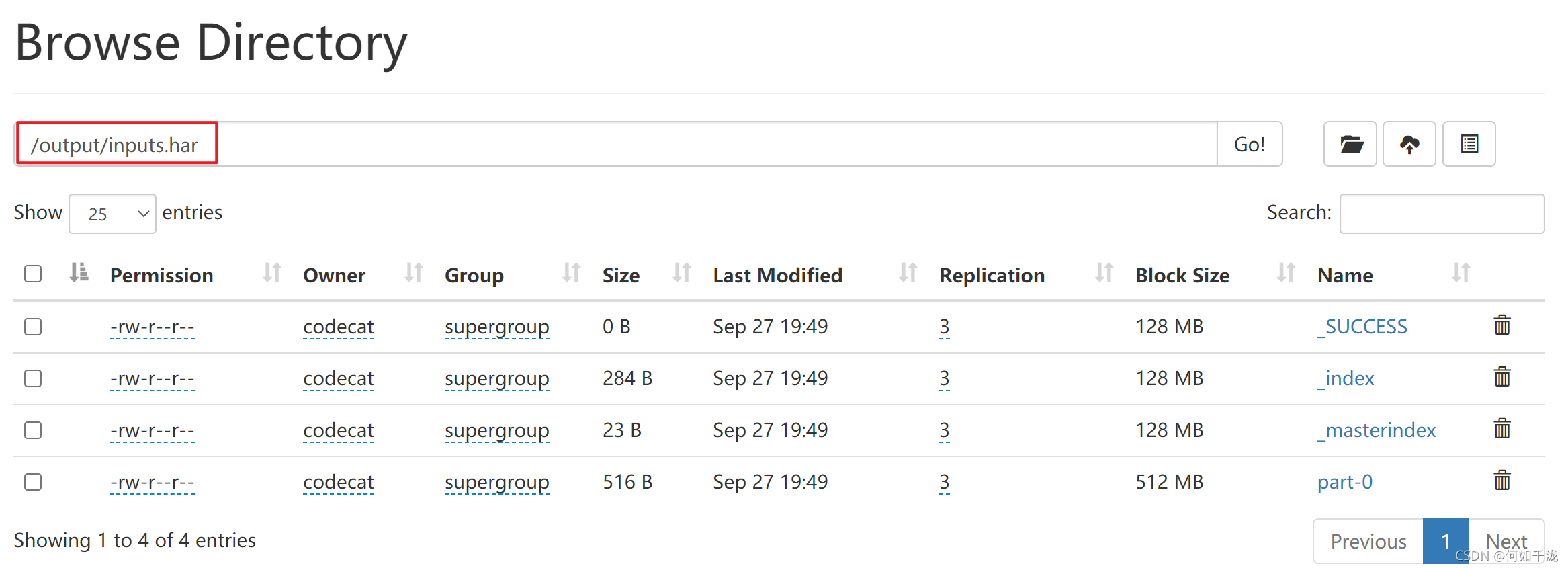Delete the _masterindex file with its trash icon
The image size is (1568, 568).
pyautogui.click(x=1501, y=429)
